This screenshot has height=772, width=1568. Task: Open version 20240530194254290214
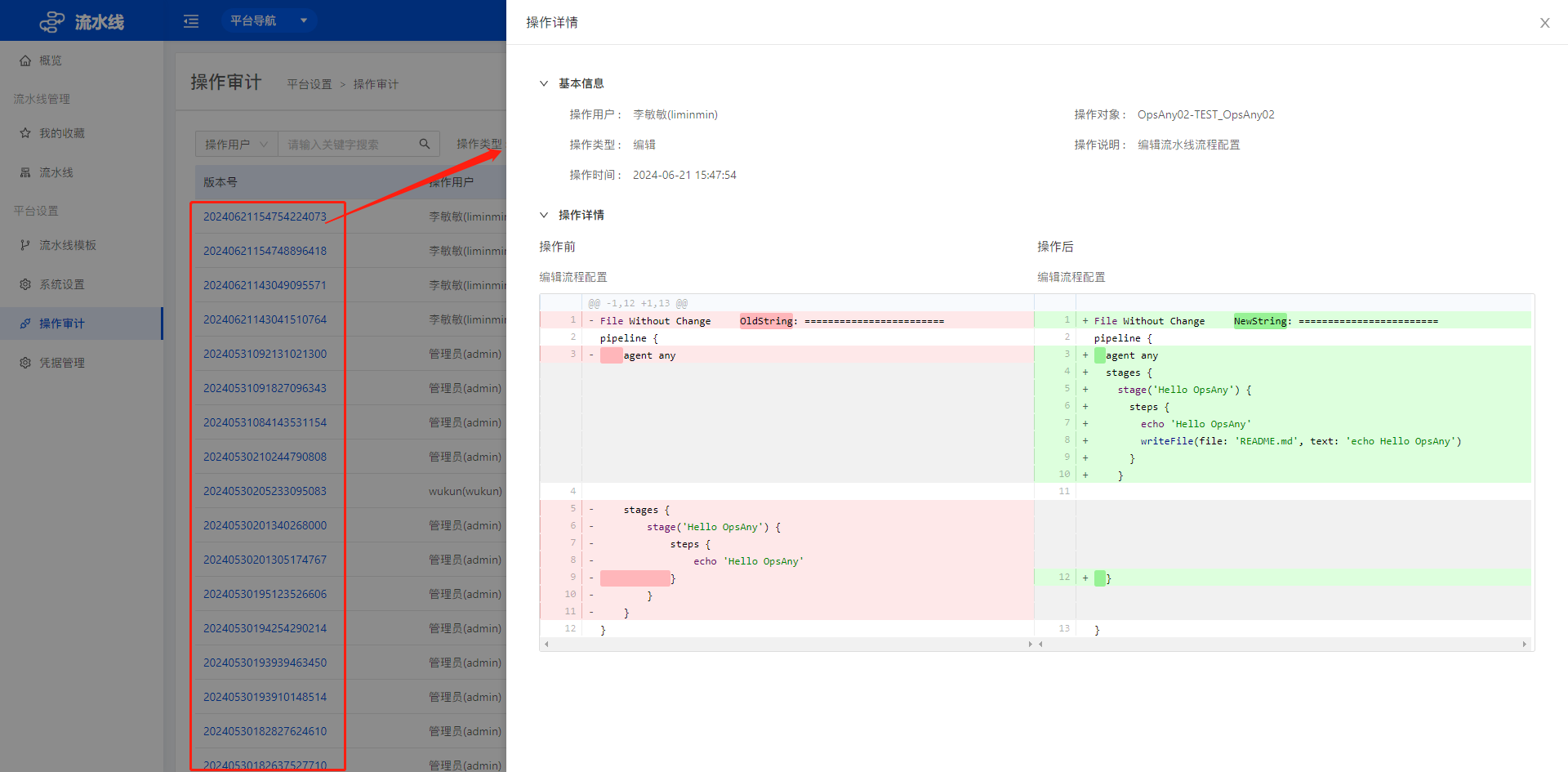[x=265, y=628]
